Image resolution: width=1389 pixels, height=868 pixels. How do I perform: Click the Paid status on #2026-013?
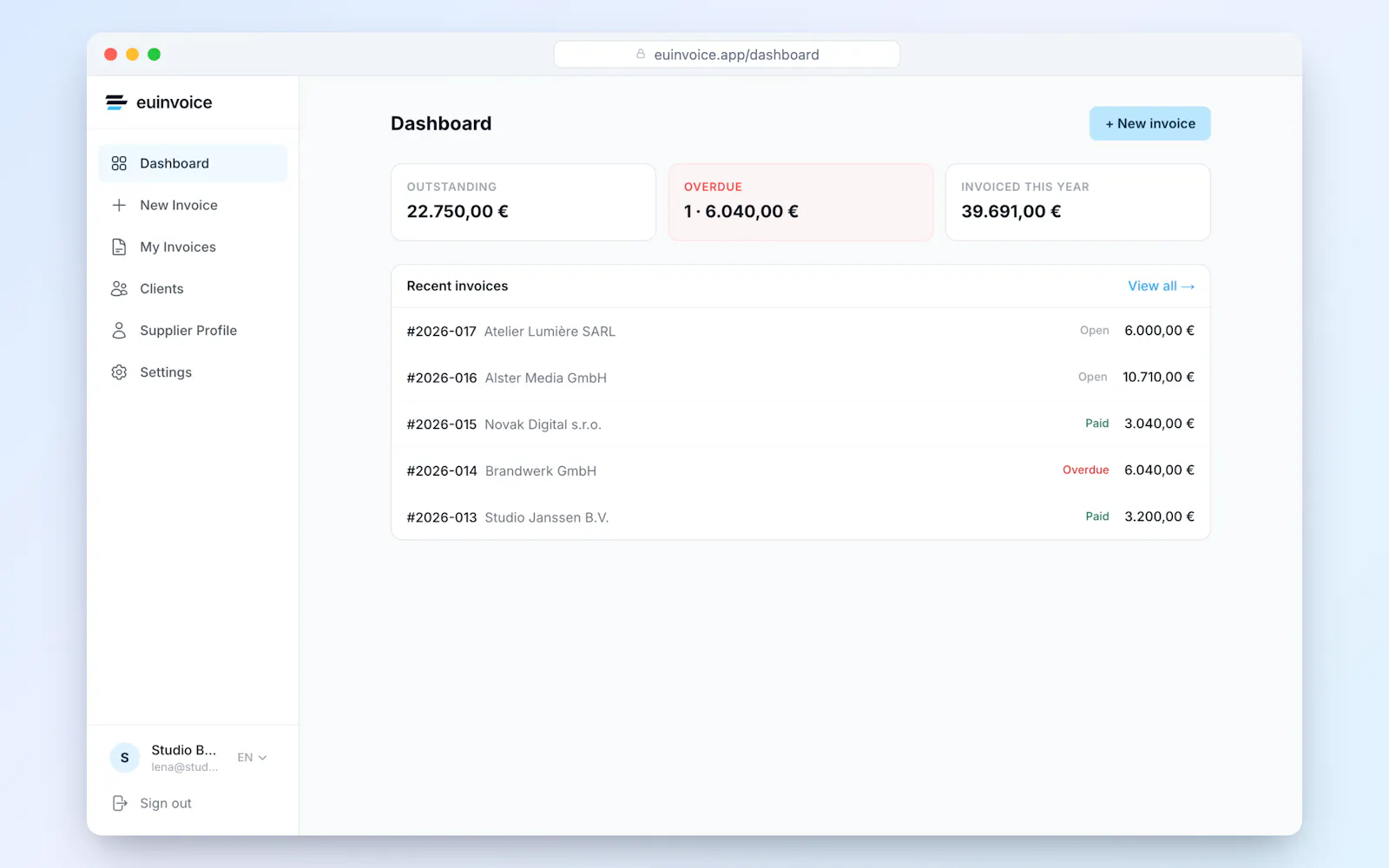[1096, 516]
